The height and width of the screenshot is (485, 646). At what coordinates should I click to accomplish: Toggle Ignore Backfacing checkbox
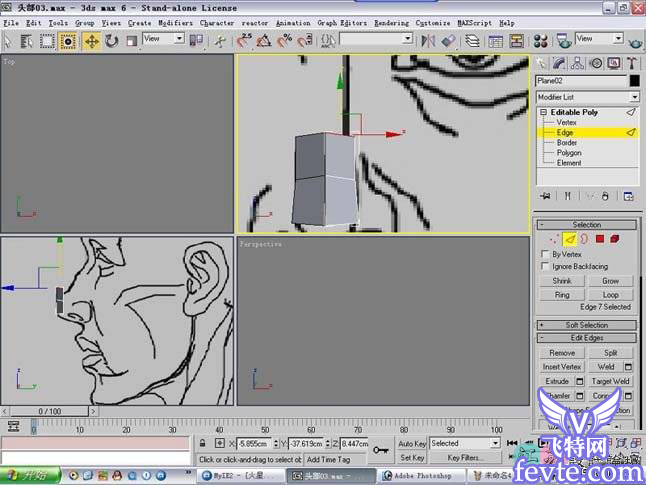[545, 267]
